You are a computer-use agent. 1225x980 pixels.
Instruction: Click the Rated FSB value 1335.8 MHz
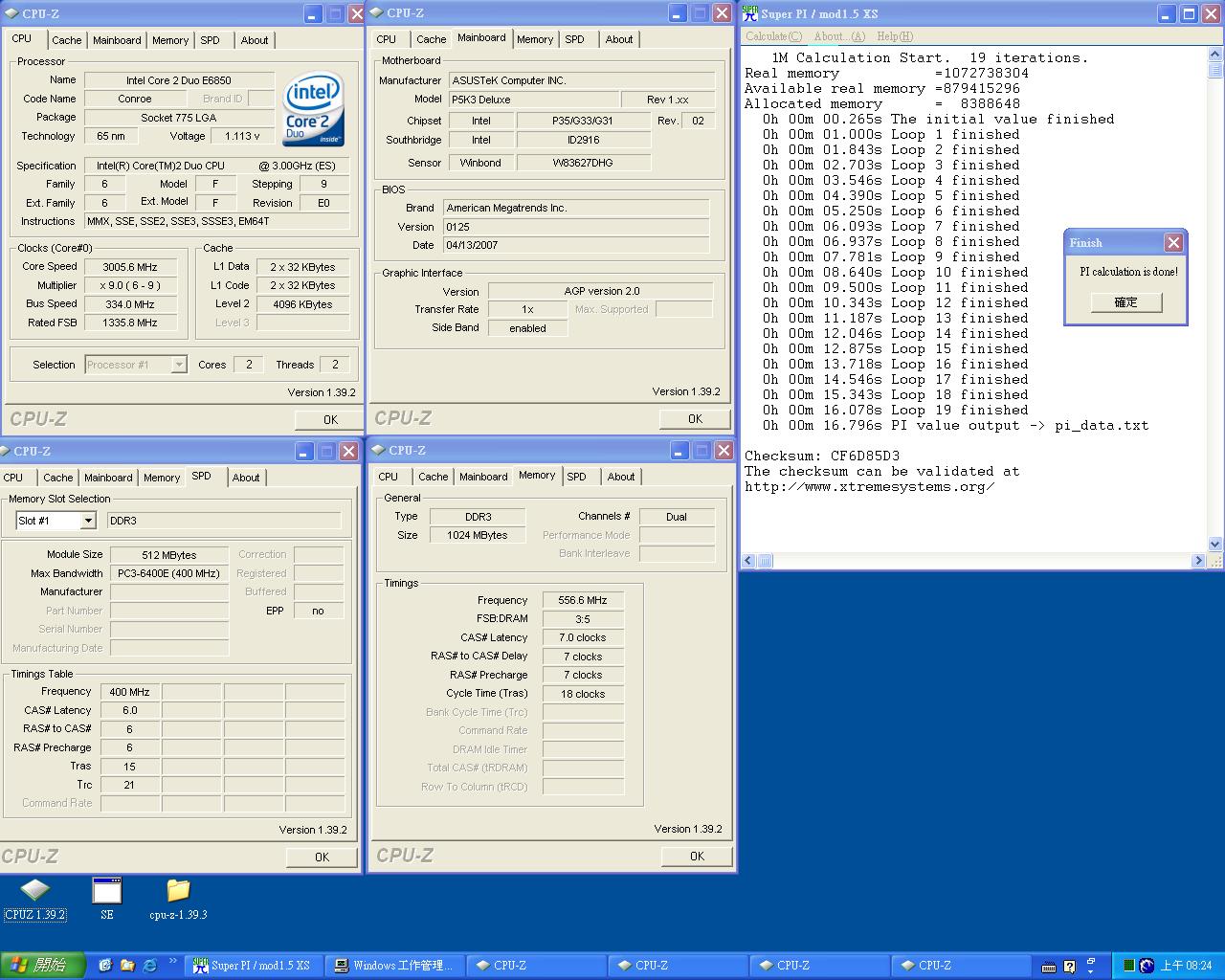pos(130,323)
